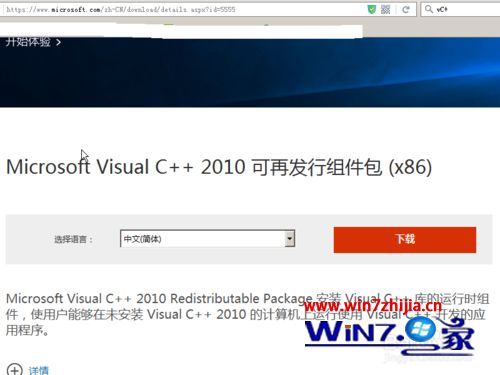Screen dimensions: 500x375
Task: Focus the microsoft.com URL address bar
Action: (185, 9)
